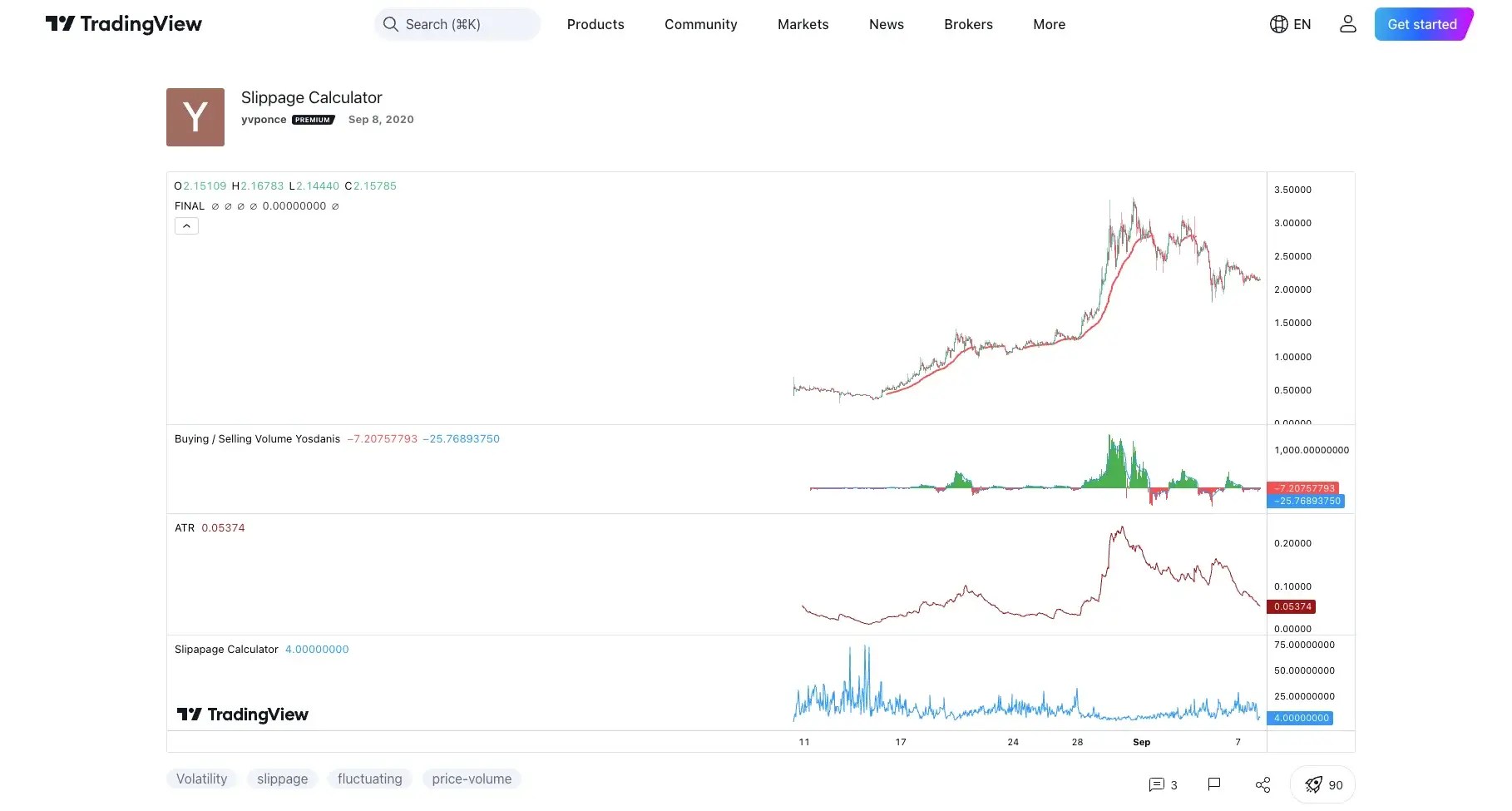Click the report flag icon
1512x811 pixels.
click(1213, 784)
